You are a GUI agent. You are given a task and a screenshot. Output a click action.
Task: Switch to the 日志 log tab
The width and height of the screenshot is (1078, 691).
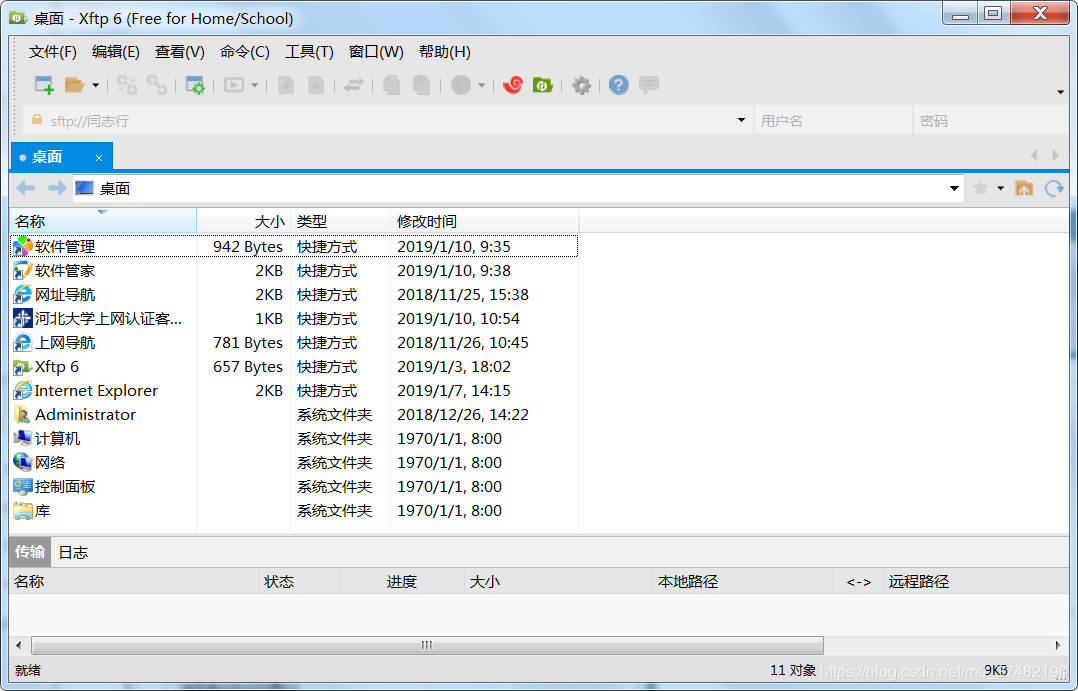73,553
